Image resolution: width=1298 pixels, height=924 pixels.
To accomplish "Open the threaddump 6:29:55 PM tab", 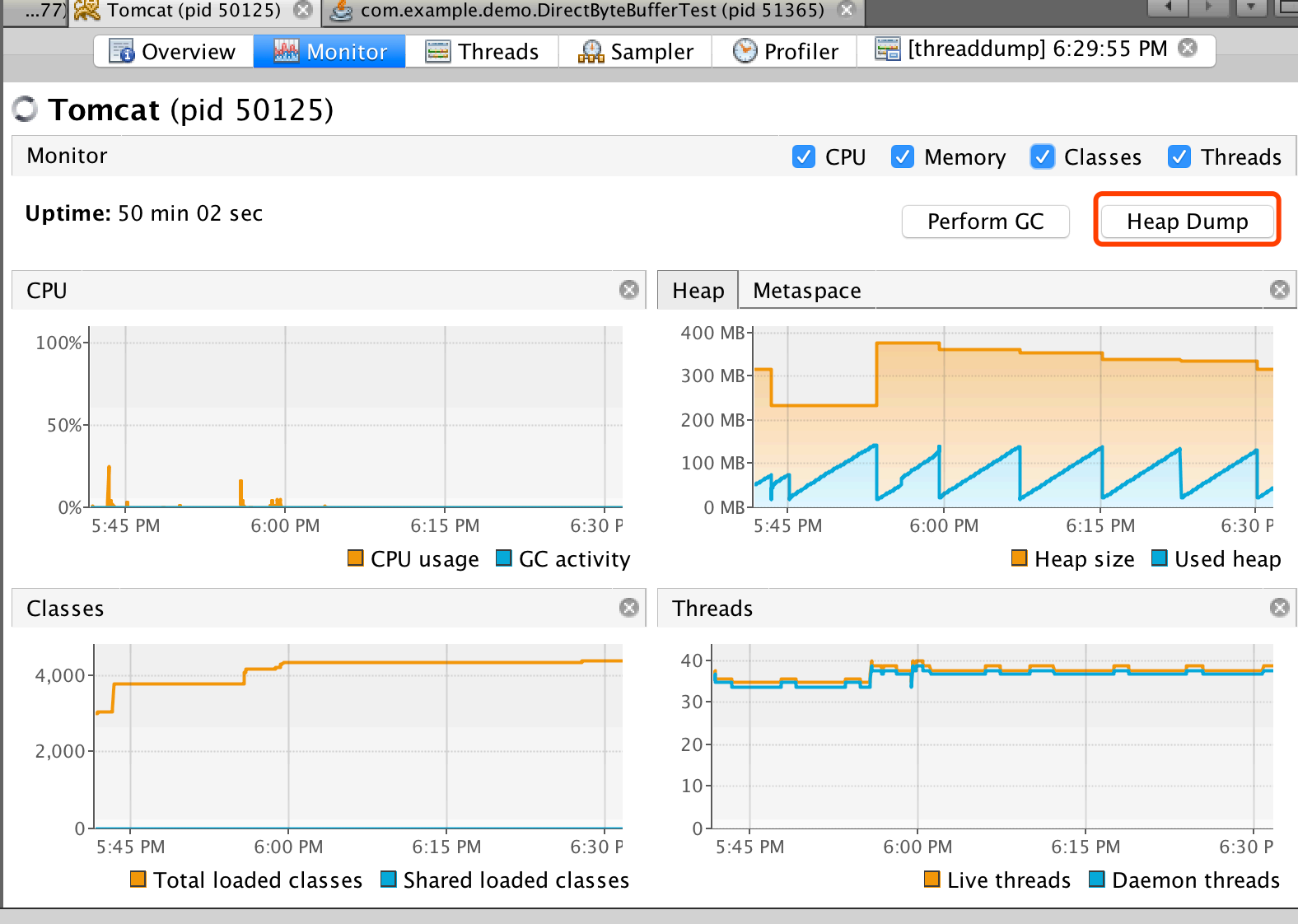I will tap(1037, 49).
